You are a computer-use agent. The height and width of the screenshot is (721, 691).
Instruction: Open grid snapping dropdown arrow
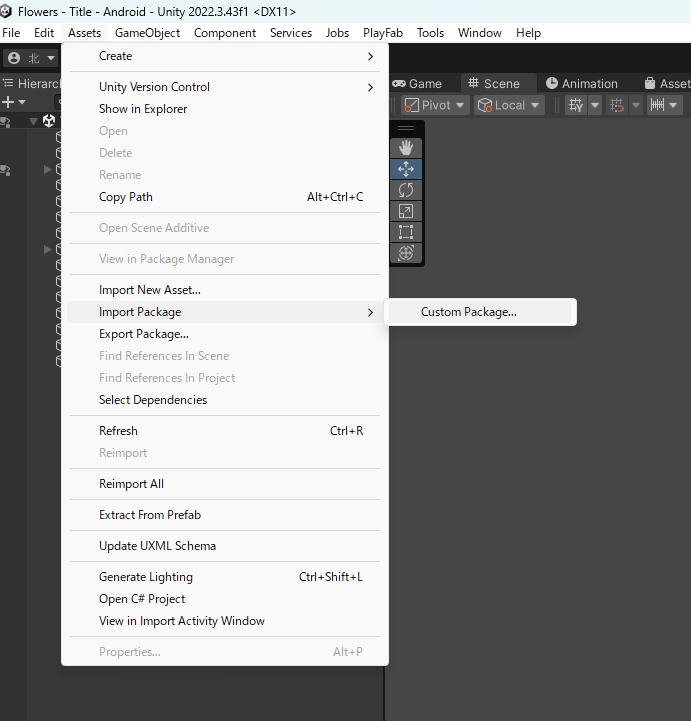click(636, 105)
